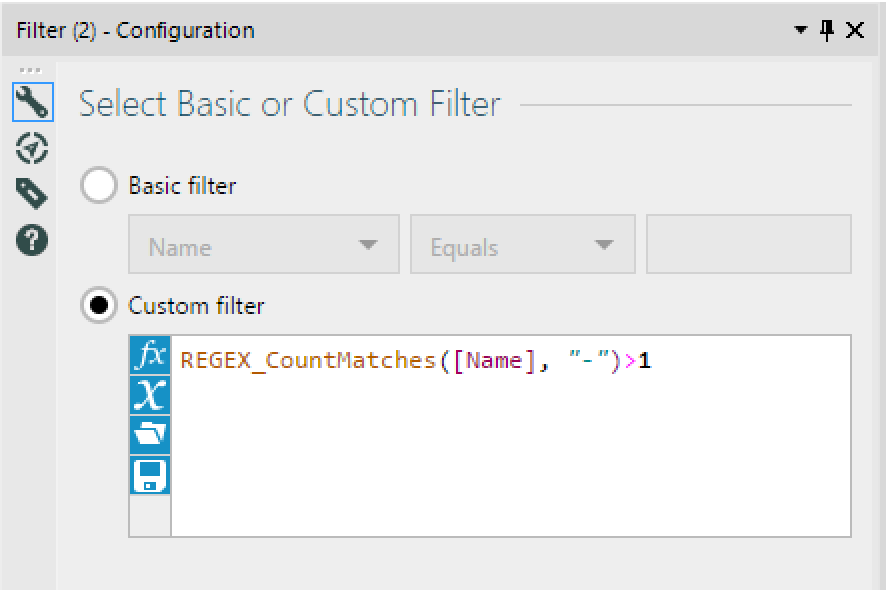
Task: Click the fx Functions icon
Action: coord(150,356)
